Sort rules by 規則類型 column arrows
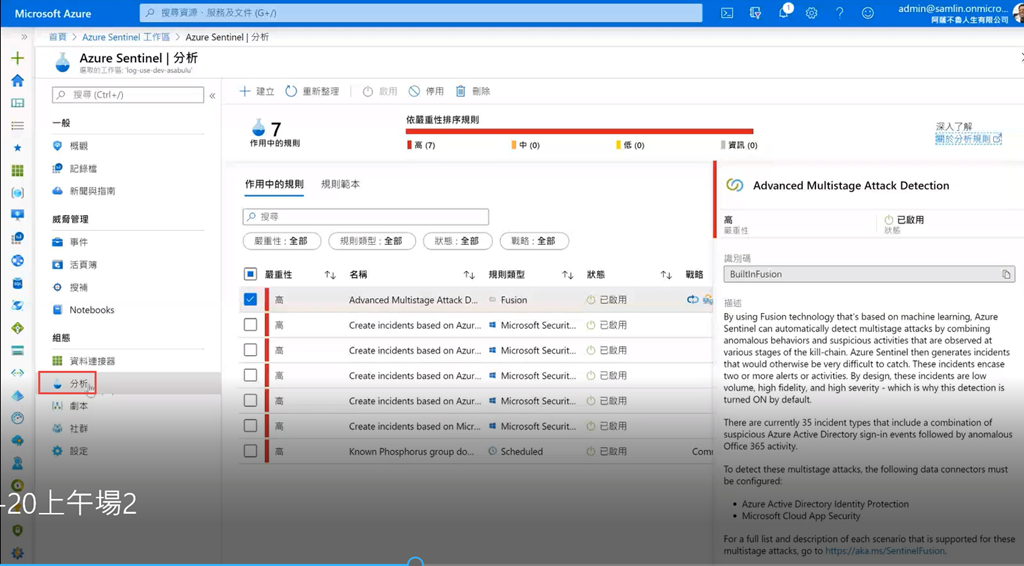Viewport: 1024px width, 566px height. point(568,275)
